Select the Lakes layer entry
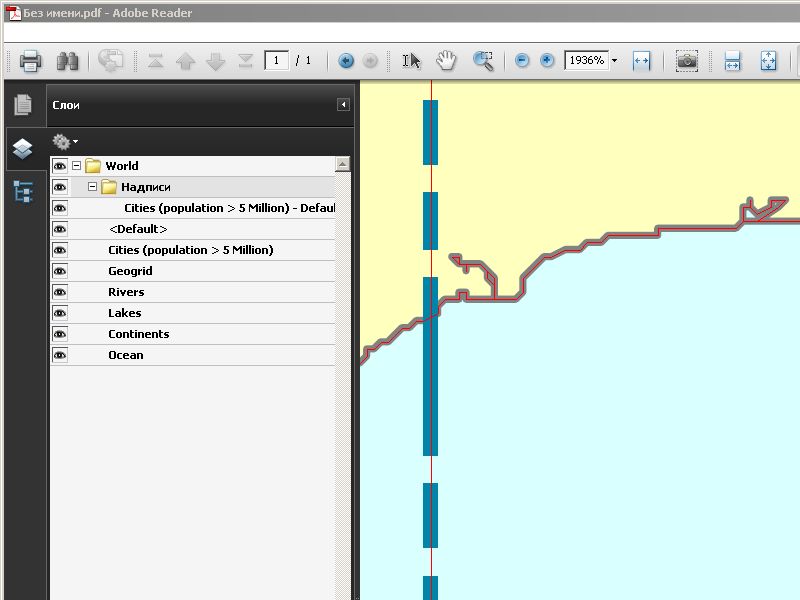The image size is (800, 600). pos(125,313)
